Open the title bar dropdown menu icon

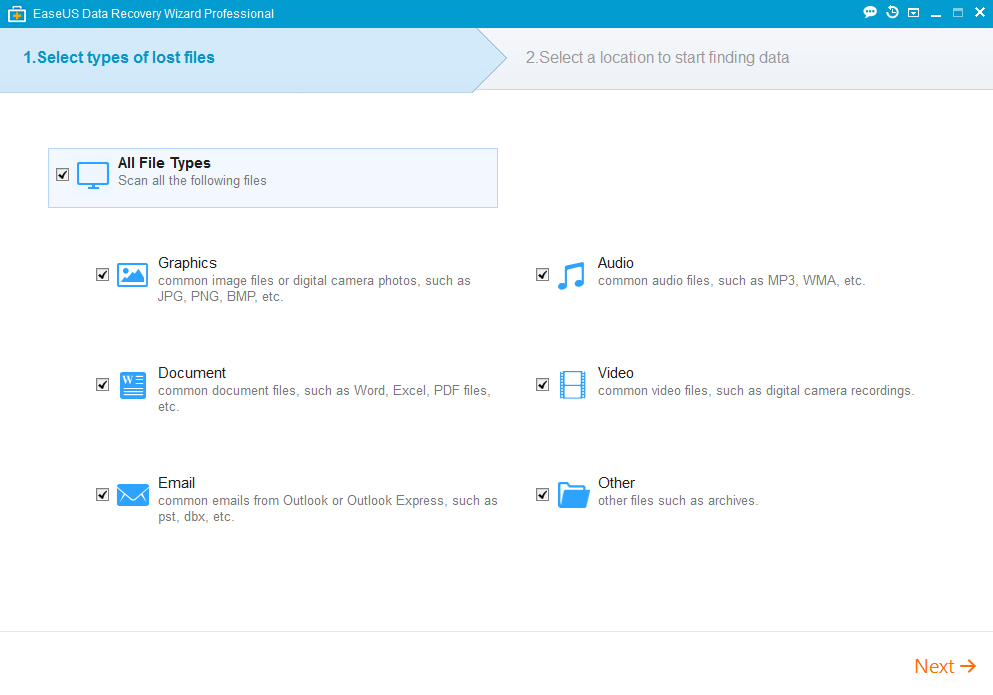(913, 13)
